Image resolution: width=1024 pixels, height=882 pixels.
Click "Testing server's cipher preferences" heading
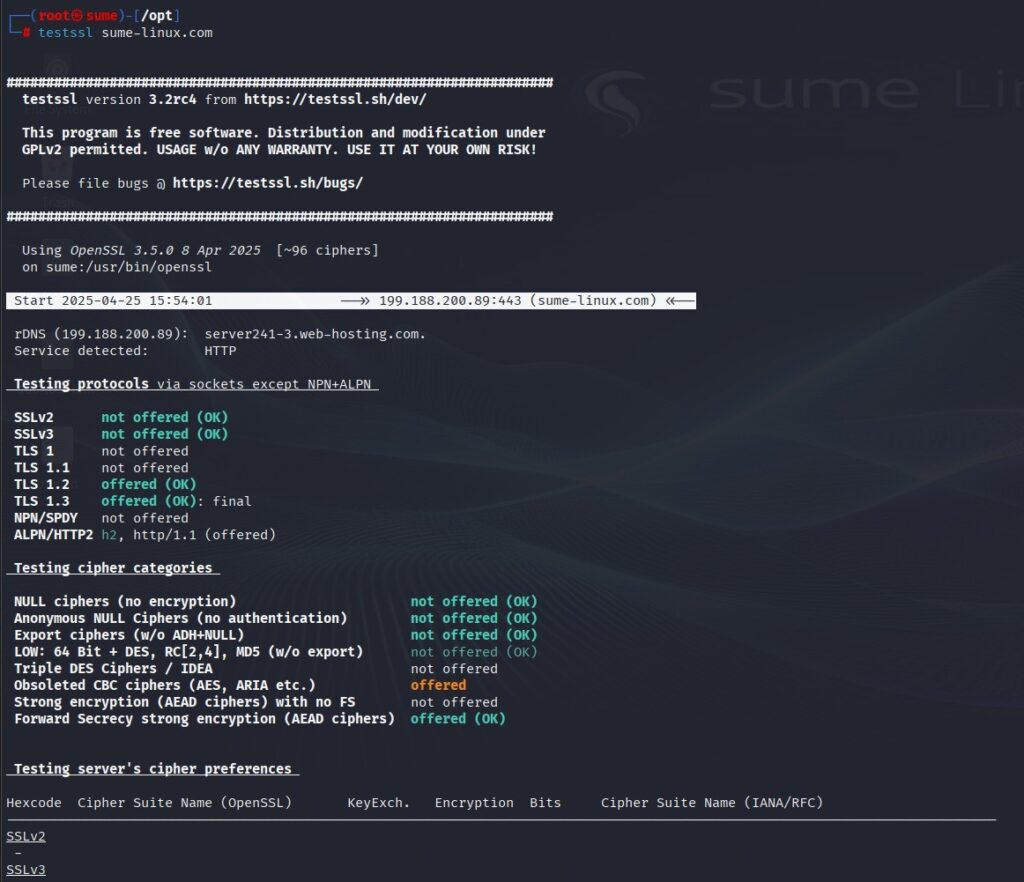(x=153, y=769)
